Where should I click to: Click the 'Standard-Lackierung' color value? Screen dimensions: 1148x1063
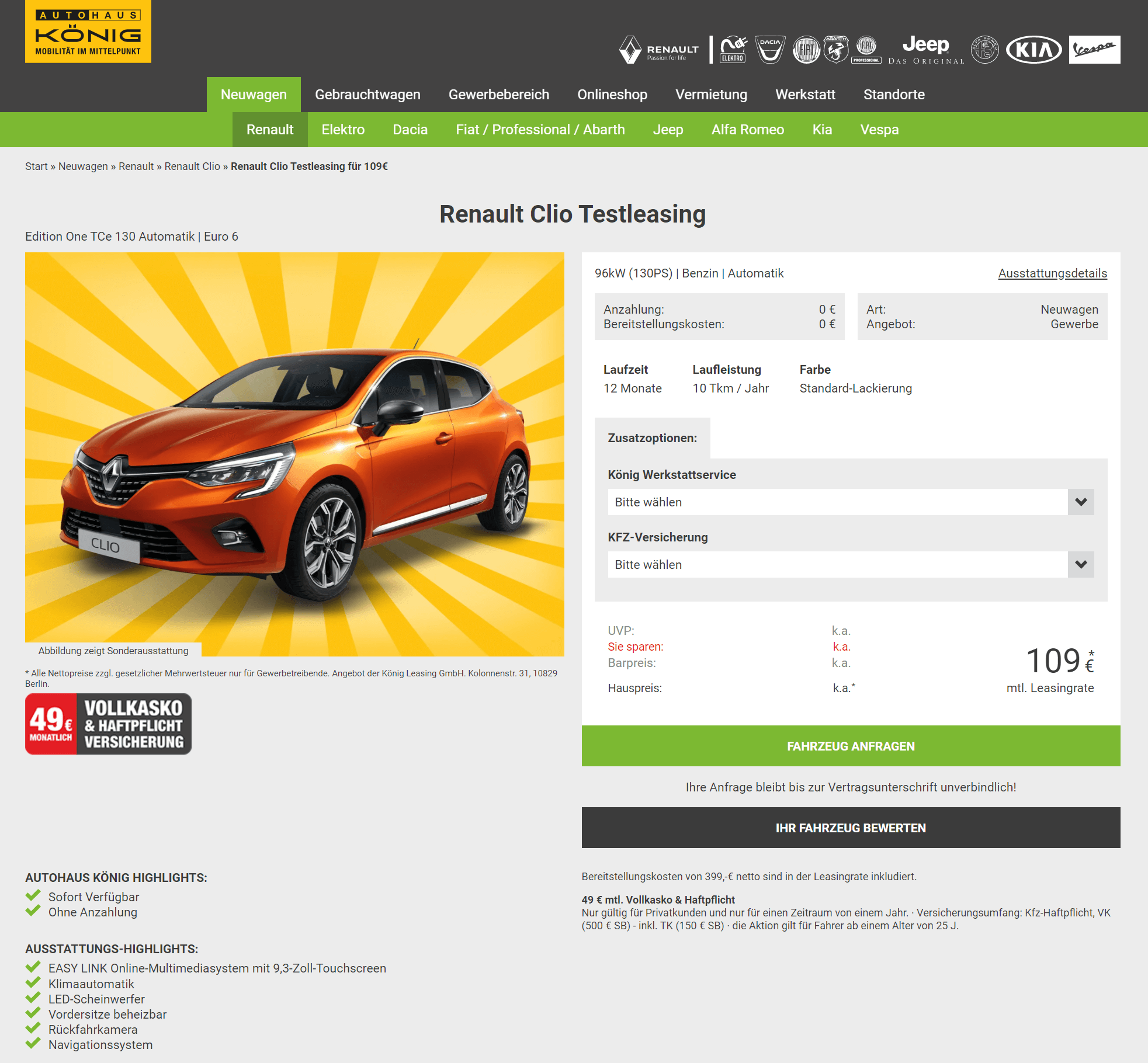(855, 388)
